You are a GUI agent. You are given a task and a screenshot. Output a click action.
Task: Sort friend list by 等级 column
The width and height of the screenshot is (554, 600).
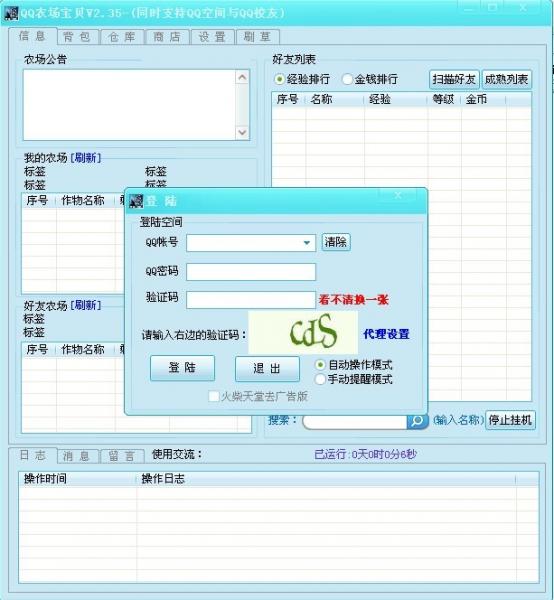click(x=444, y=99)
